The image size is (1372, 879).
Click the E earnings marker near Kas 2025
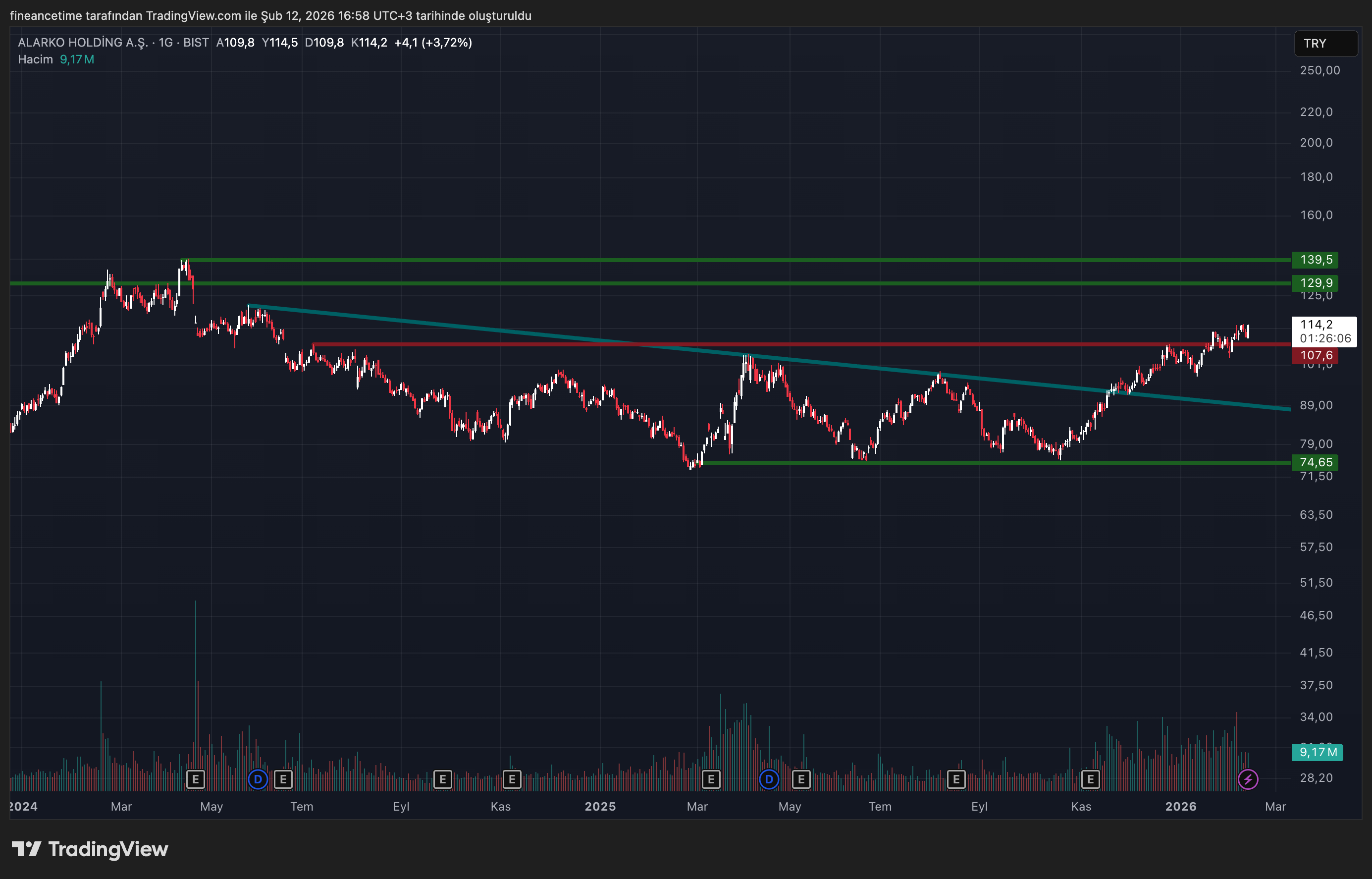click(1090, 779)
